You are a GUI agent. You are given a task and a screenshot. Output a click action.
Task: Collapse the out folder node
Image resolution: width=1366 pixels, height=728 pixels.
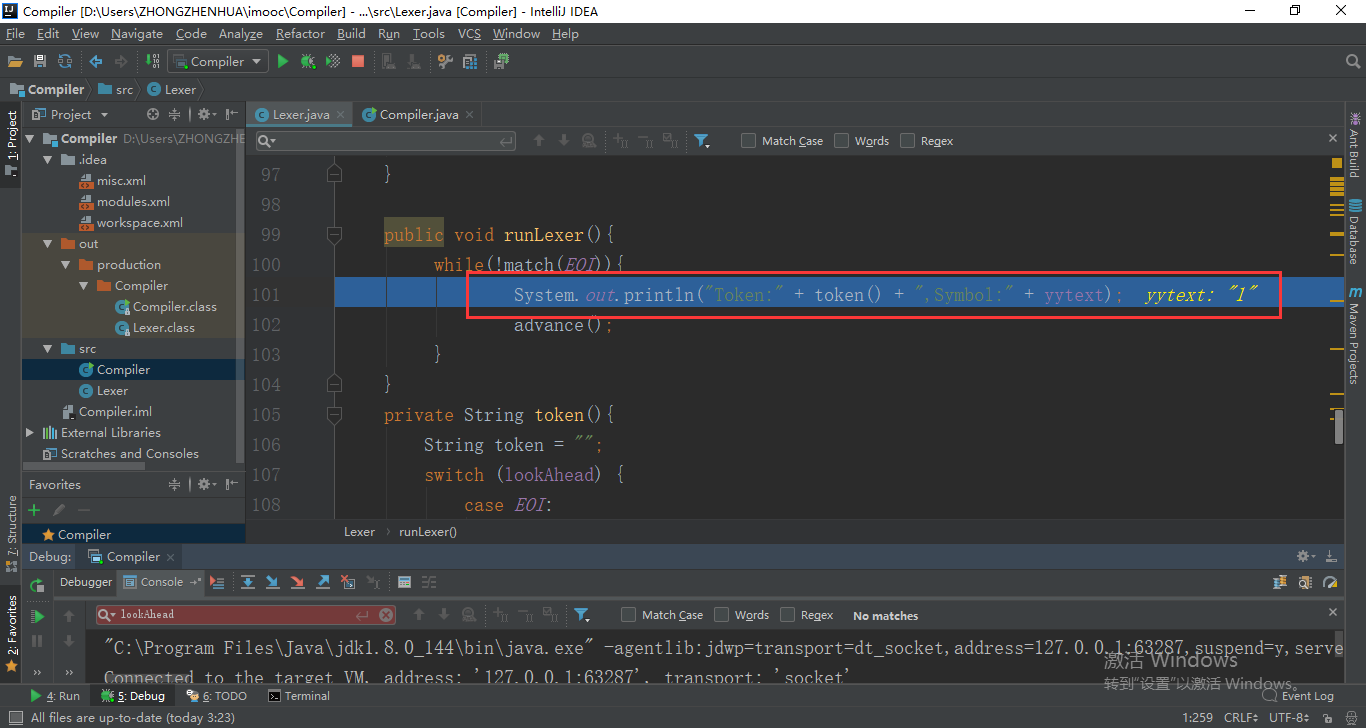pos(48,244)
